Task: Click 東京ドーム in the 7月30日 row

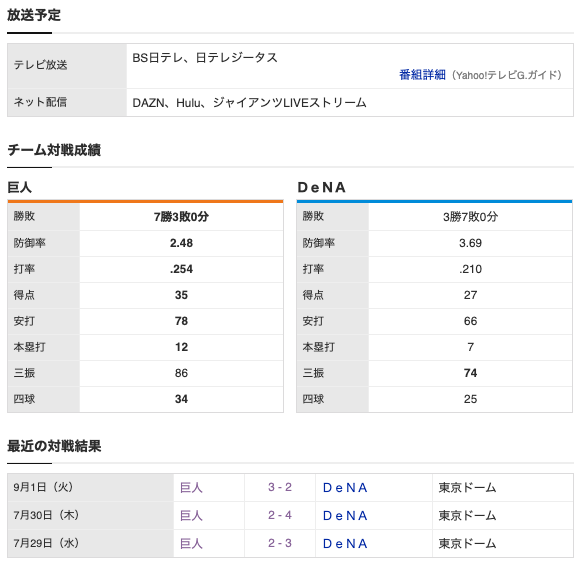Action: [467, 515]
